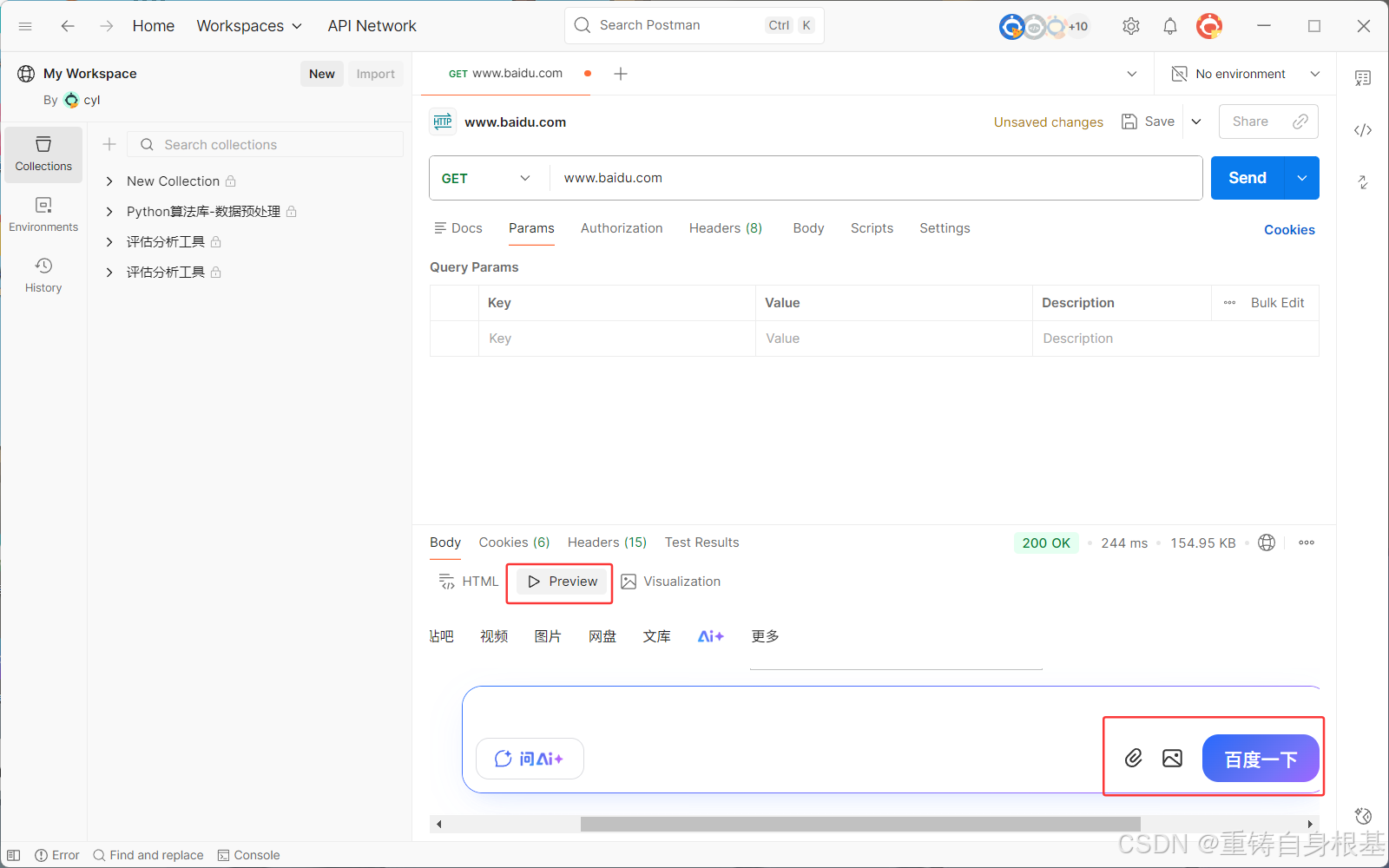The height and width of the screenshot is (868, 1389).
Task: Open the No environment dropdown
Action: pos(1246,74)
